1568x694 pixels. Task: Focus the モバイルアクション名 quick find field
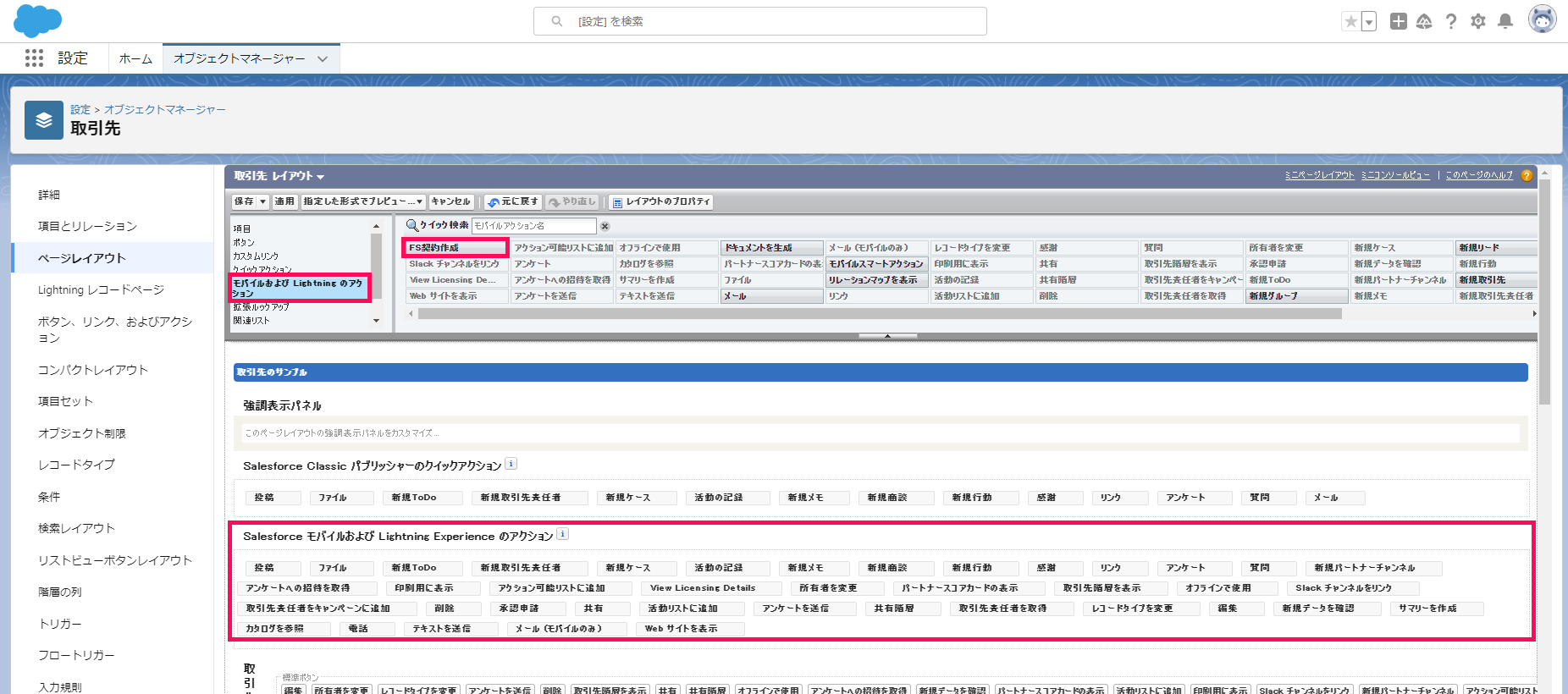pyautogui.click(x=533, y=226)
